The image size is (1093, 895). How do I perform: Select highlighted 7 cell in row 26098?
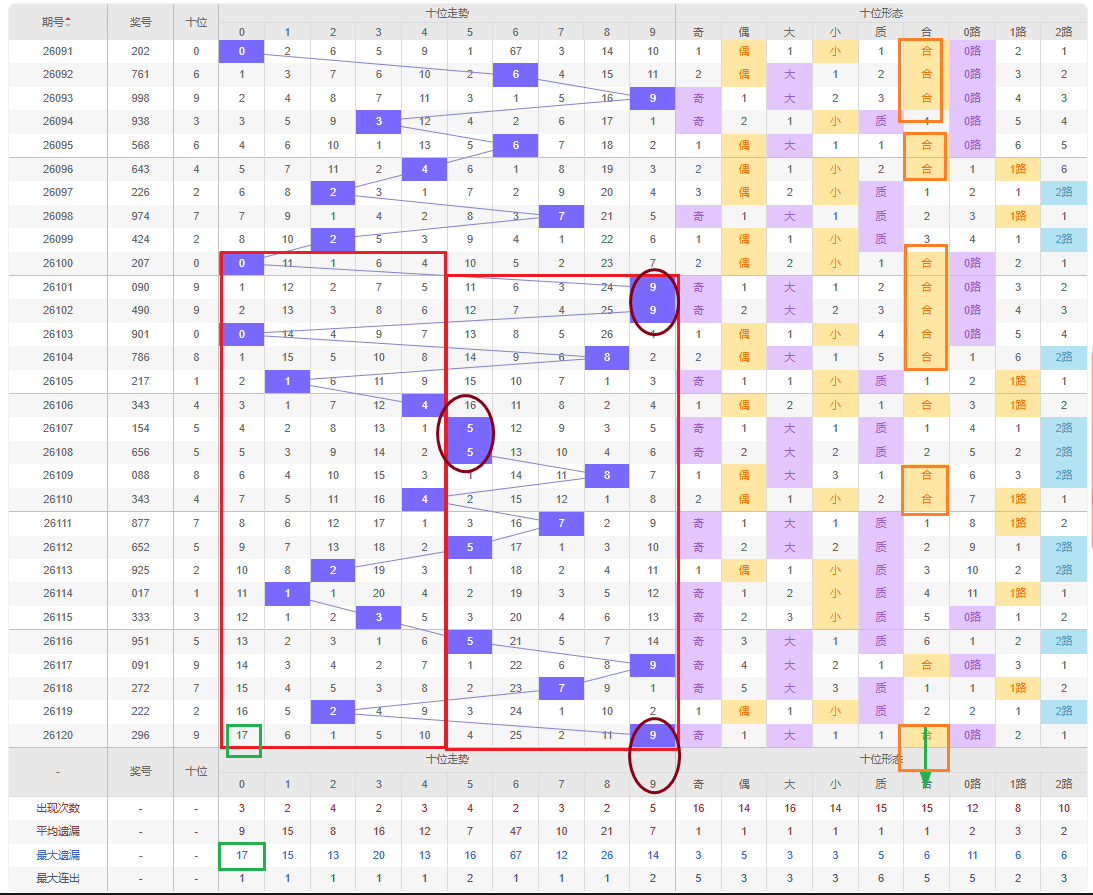[561, 216]
